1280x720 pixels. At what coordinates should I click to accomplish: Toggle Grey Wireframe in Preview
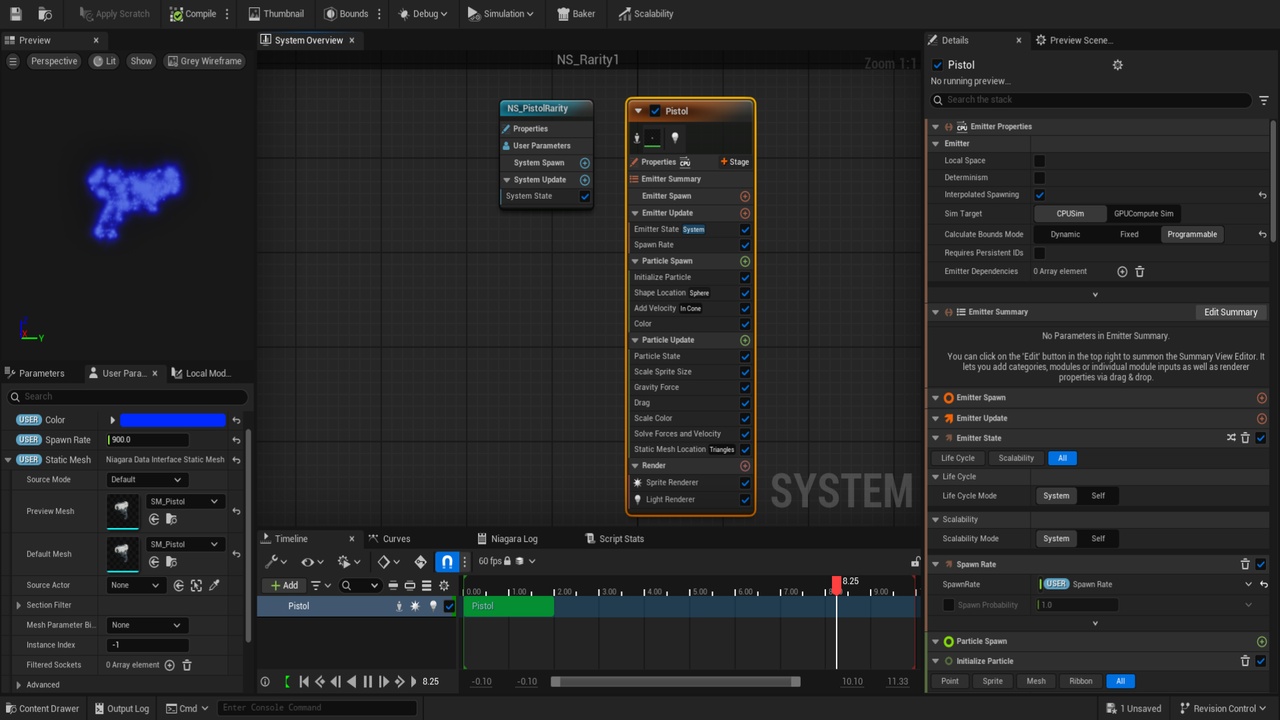(204, 61)
